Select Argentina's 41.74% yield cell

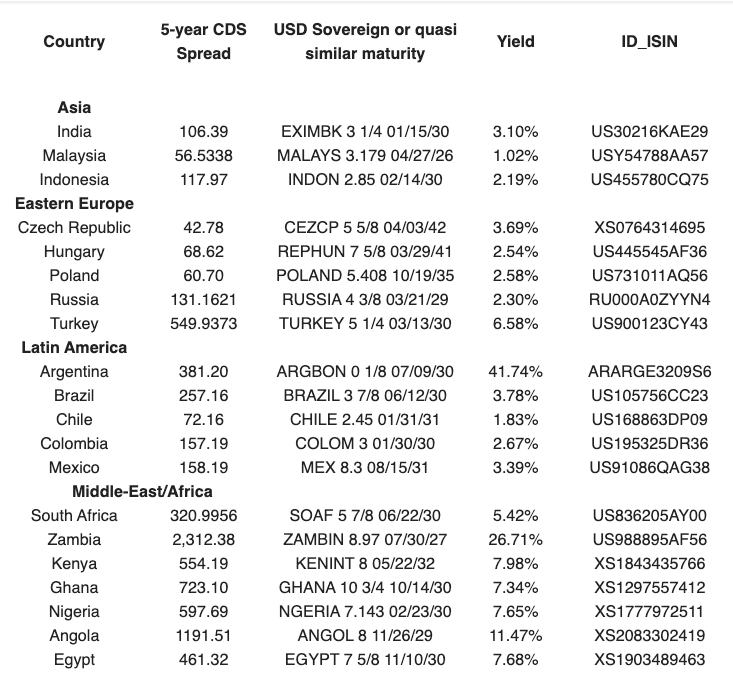click(515, 371)
